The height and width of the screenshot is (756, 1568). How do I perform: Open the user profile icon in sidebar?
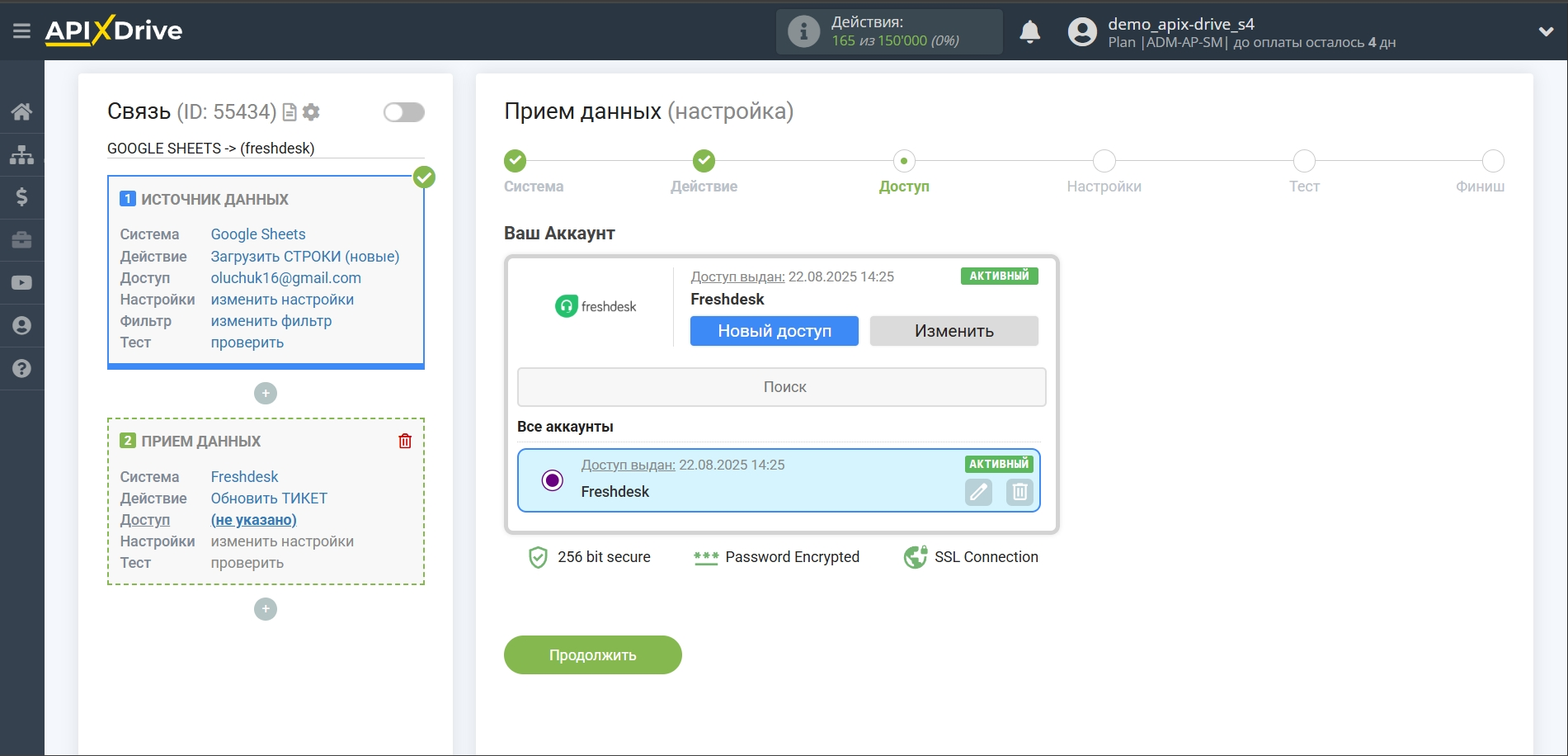coord(22,326)
